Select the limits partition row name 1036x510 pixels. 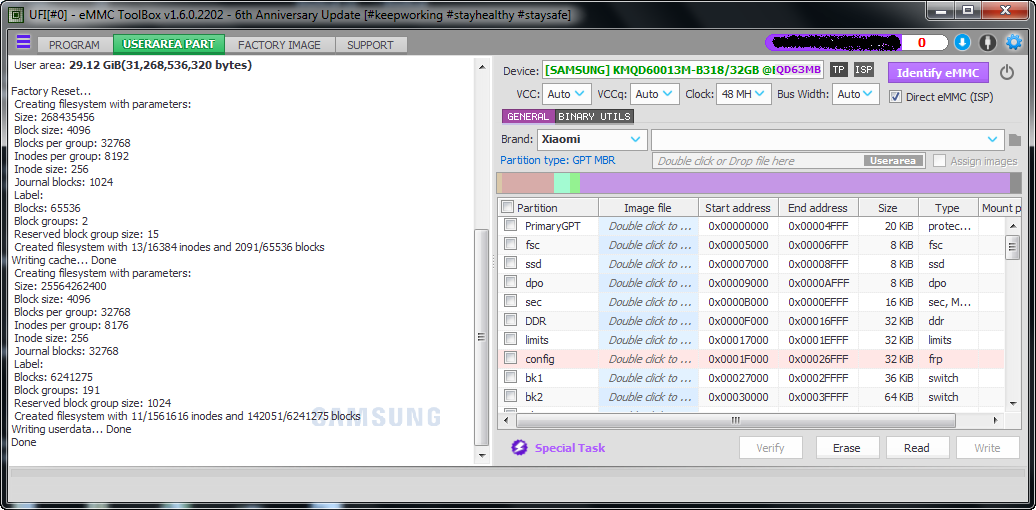coord(536,340)
